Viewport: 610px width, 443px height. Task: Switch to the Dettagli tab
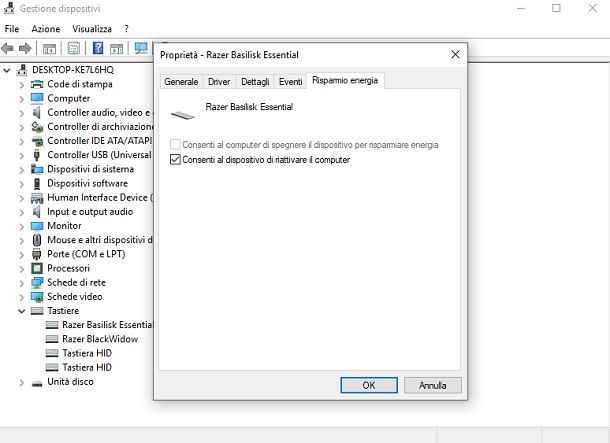[x=255, y=82]
